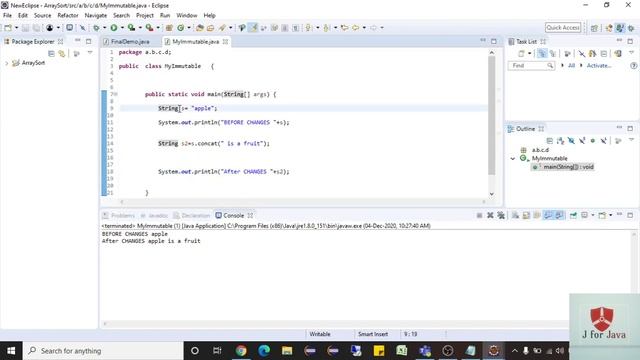Image resolution: width=640 pixels, height=360 pixels.
Task: Open Package Explorer view menu triangle
Action: click(x=90, y=53)
